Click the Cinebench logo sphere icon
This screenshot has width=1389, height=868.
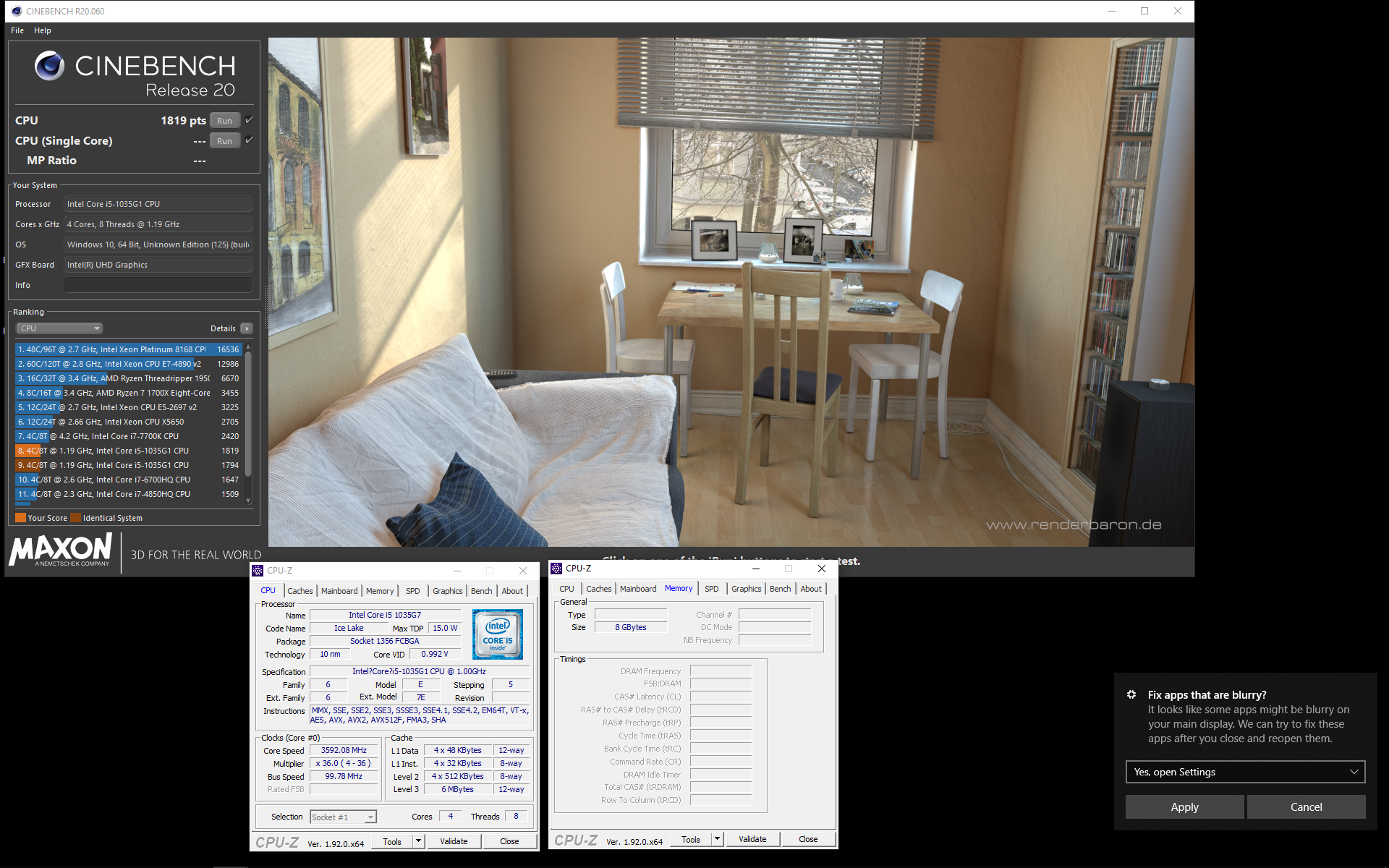[x=50, y=66]
